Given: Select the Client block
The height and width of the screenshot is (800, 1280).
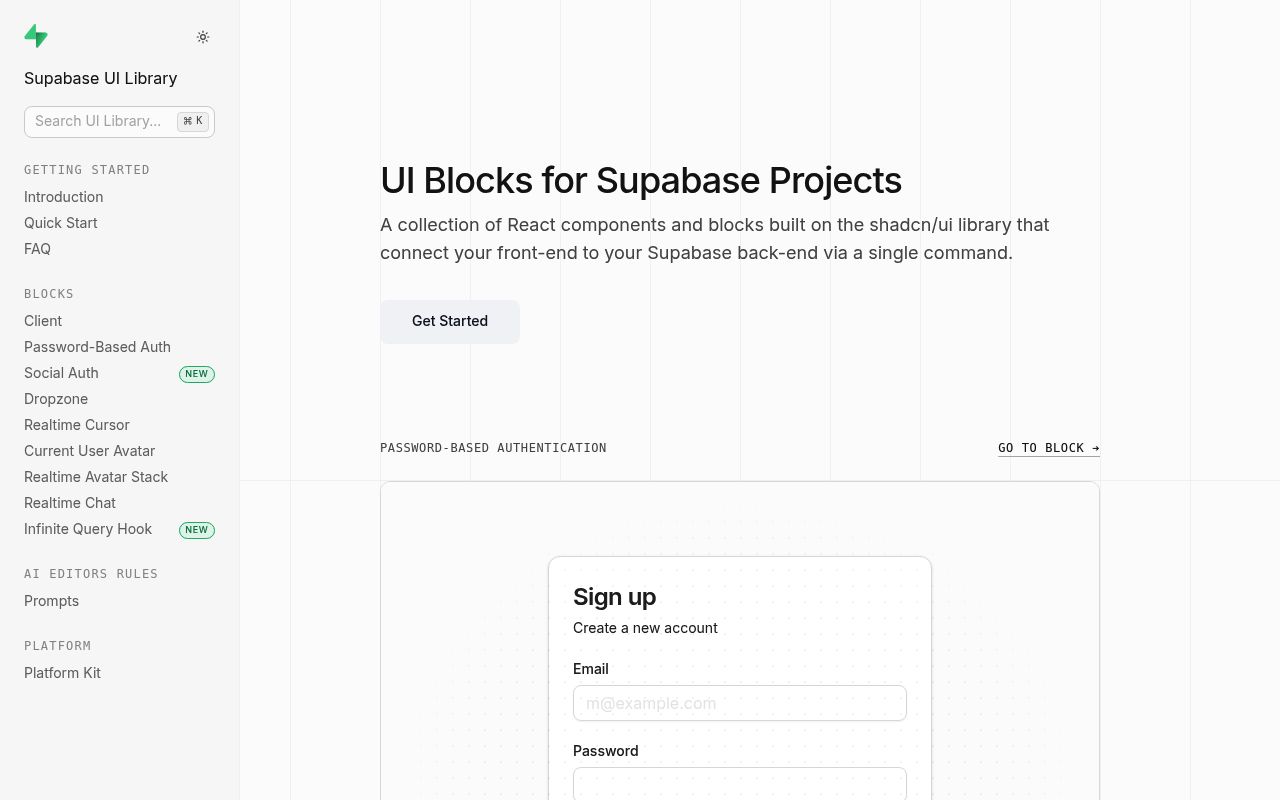Looking at the screenshot, I should [x=43, y=321].
